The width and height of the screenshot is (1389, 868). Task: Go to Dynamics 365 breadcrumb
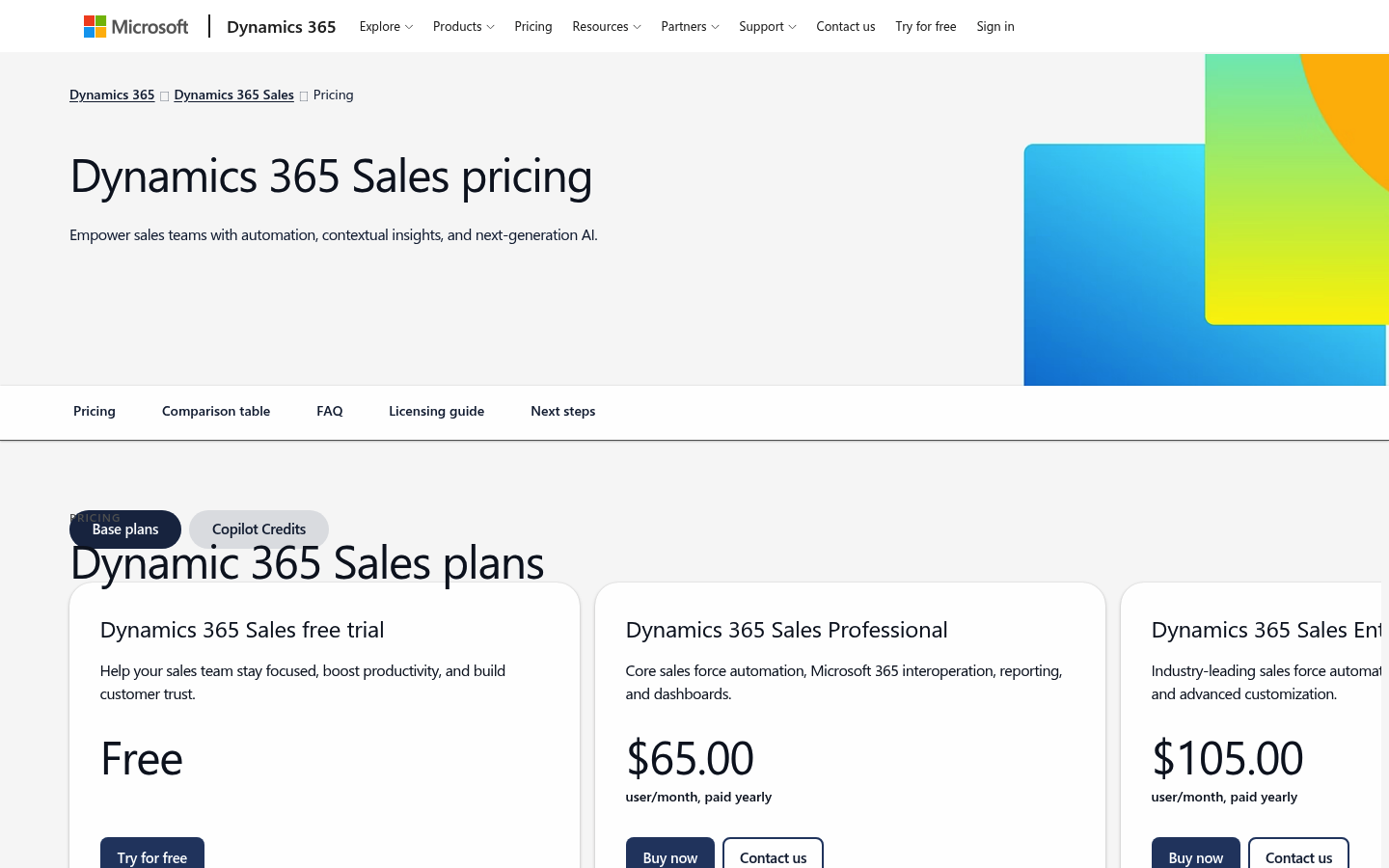112,95
